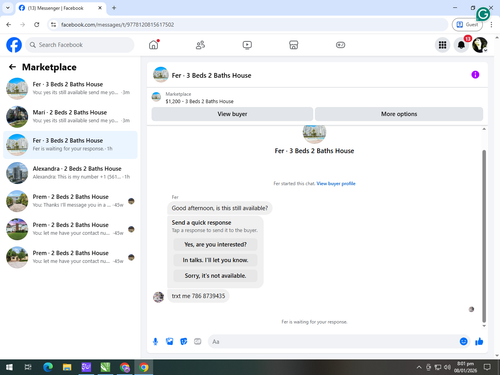Viewport: 500px width, 375px height.
Task: Open the Guest profile button in Chrome
Action: coord(467,24)
